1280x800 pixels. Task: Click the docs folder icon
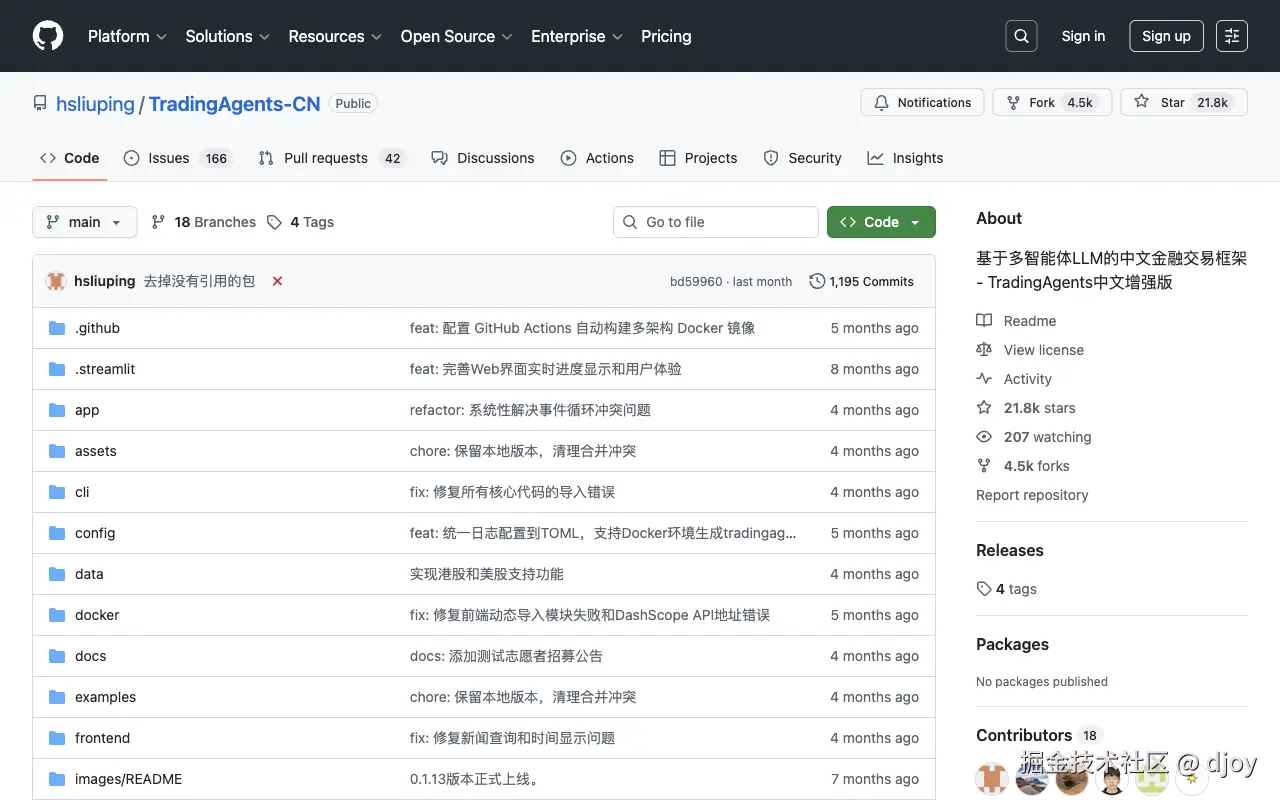click(57, 656)
